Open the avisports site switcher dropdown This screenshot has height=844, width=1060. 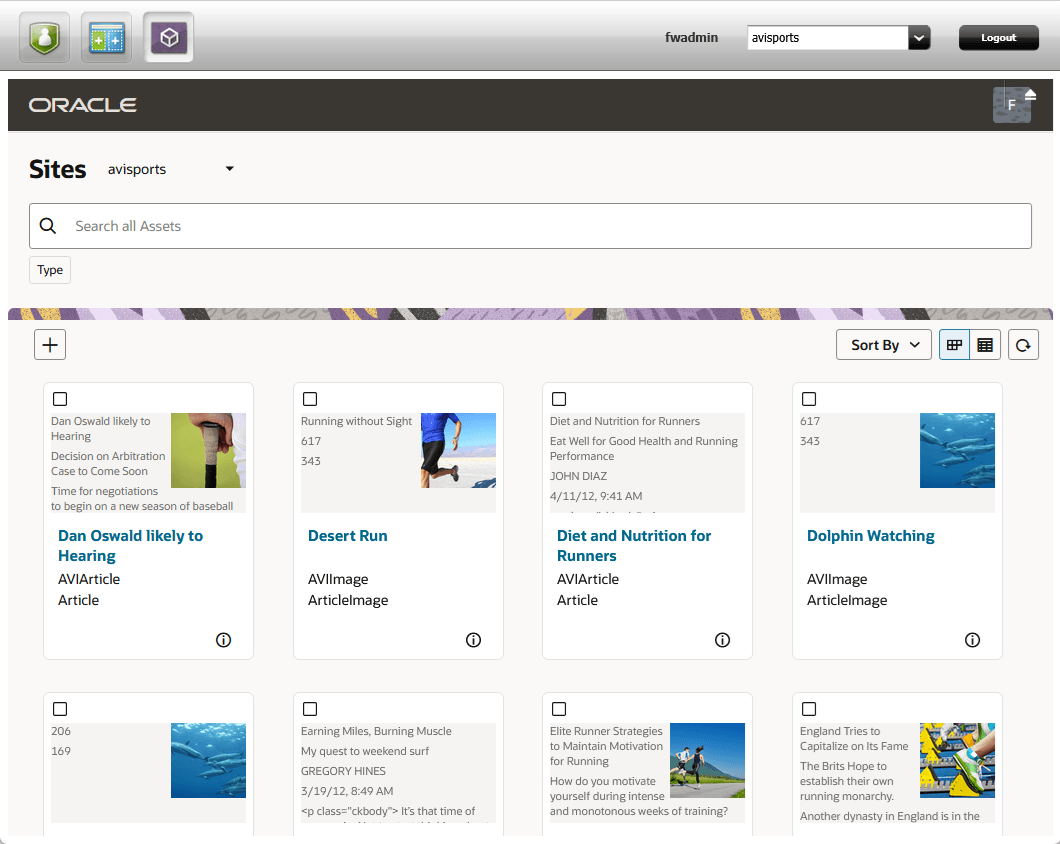(x=919, y=37)
